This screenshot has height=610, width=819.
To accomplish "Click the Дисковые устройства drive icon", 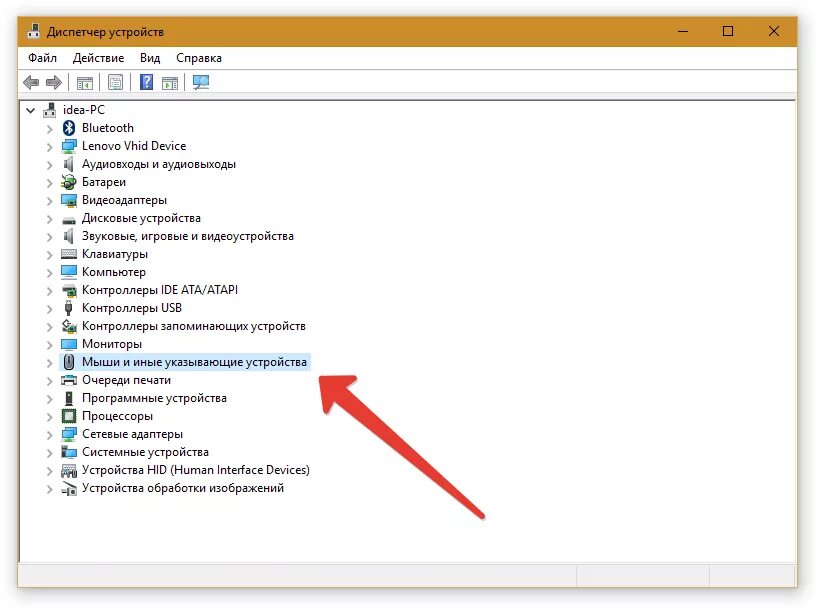I will (69, 220).
